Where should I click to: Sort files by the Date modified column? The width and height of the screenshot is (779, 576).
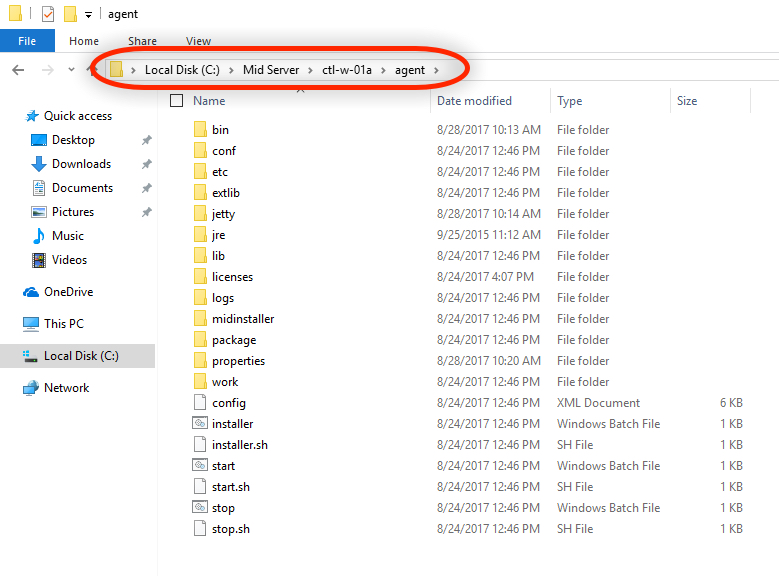tap(474, 101)
